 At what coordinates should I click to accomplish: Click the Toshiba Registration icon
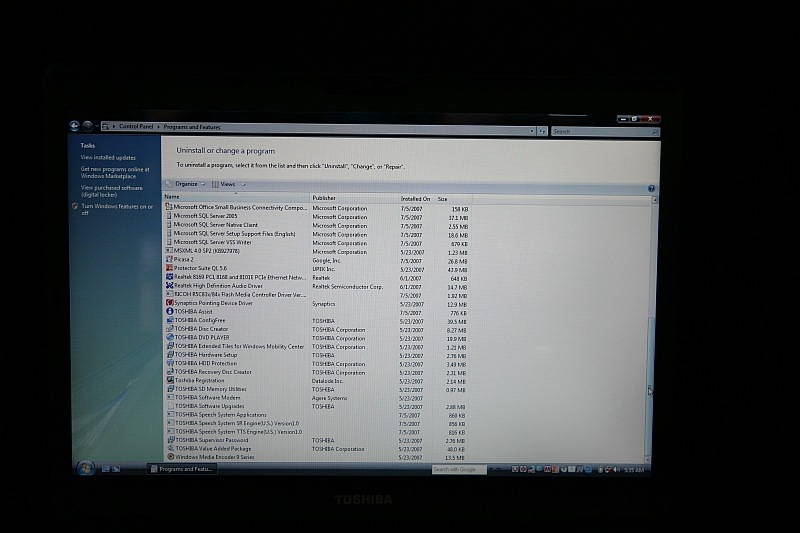click(170, 379)
